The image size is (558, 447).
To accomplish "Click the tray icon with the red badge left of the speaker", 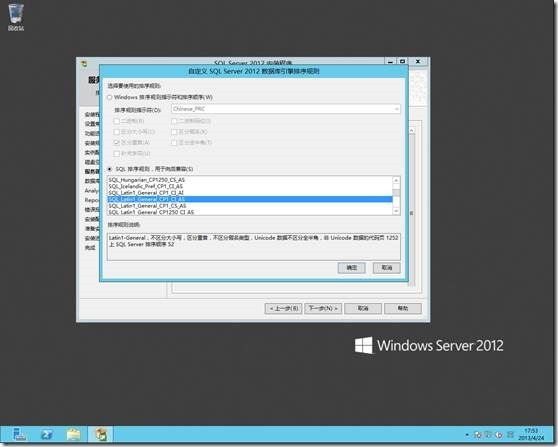I will coord(499,435).
